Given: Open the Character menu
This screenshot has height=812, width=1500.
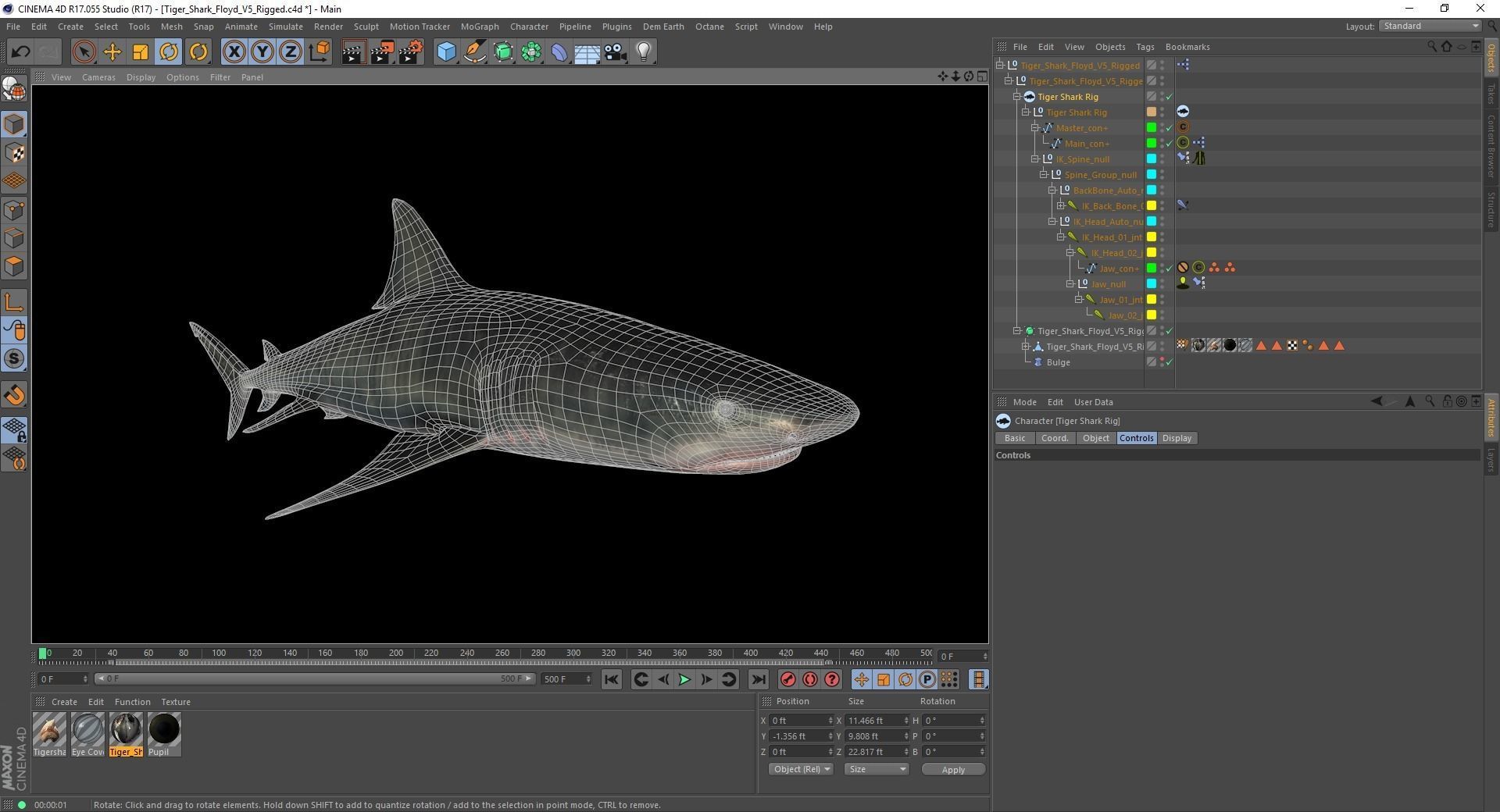Looking at the screenshot, I should tap(529, 27).
